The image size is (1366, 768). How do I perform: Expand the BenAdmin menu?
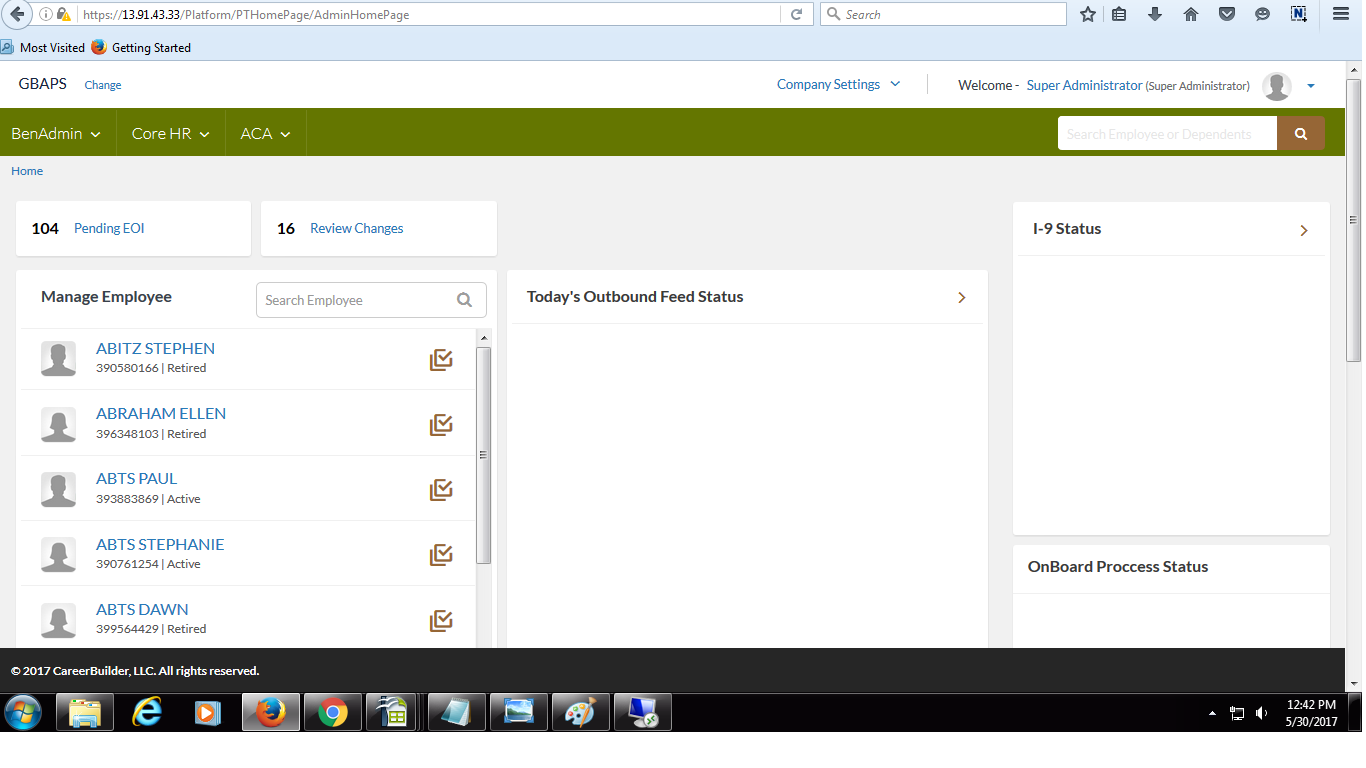coord(56,134)
